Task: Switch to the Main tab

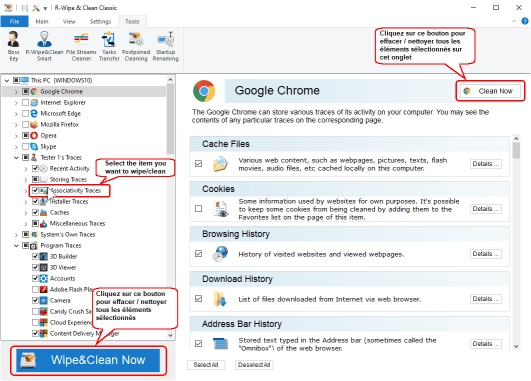Action: [42, 21]
